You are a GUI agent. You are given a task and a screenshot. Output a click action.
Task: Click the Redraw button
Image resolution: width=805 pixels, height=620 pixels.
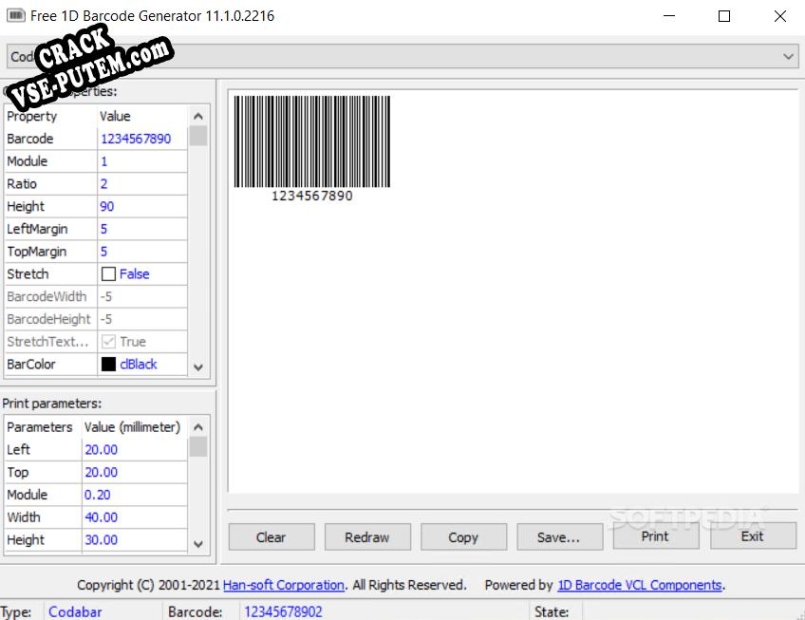(x=367, y=537)
